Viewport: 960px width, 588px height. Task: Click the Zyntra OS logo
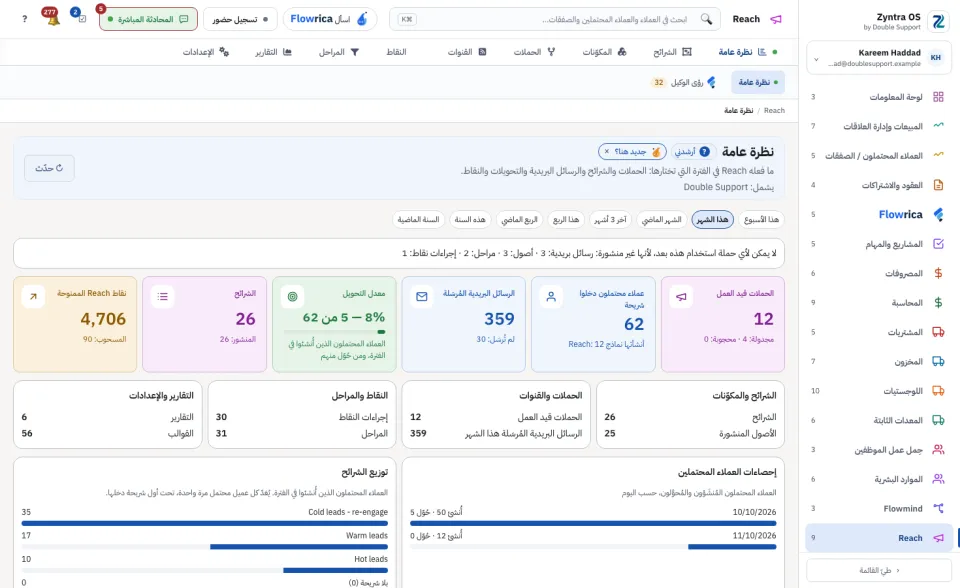pos(938,21)
